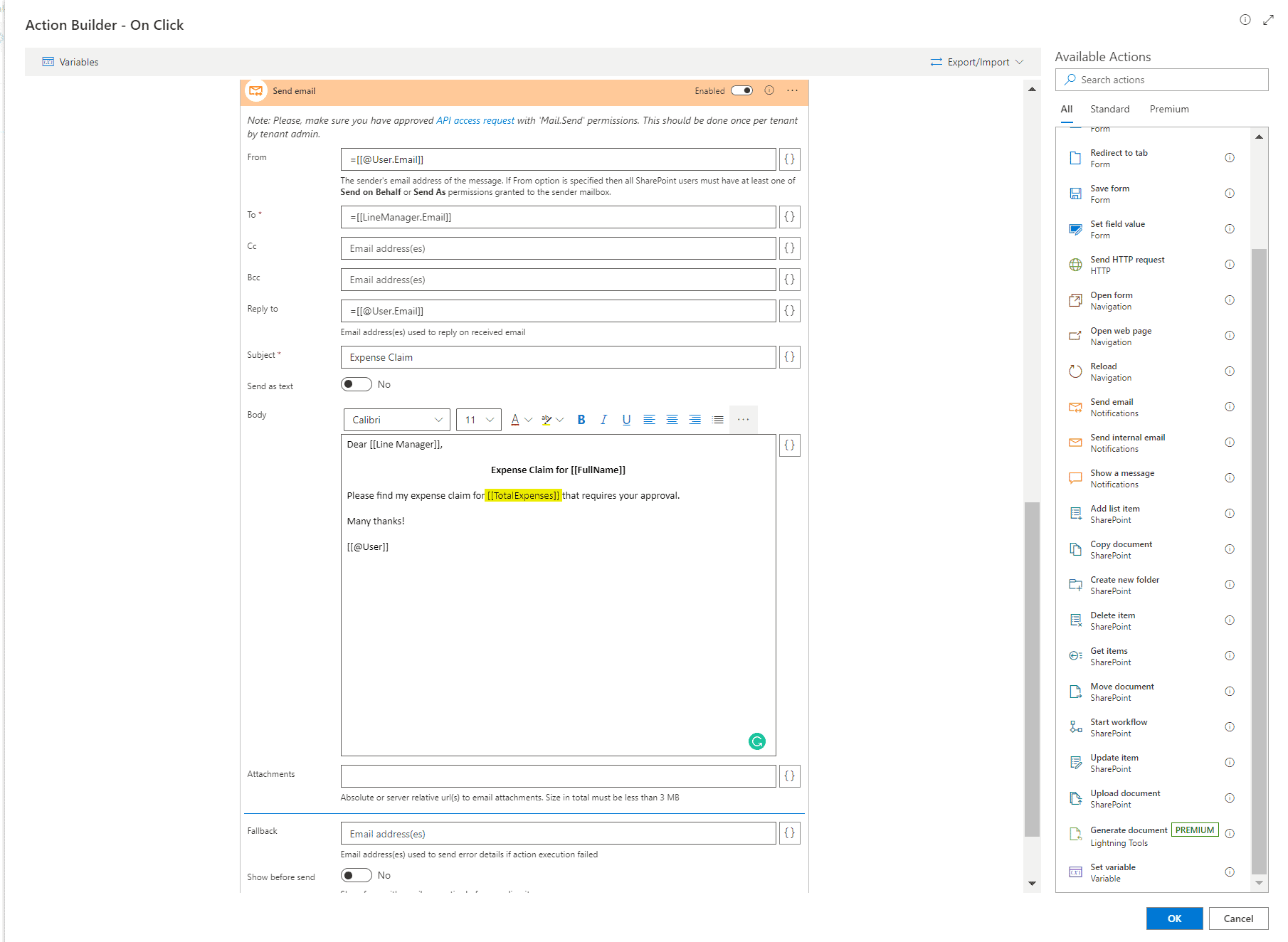Select the Copy document SharePoint action

(1121, 549)
